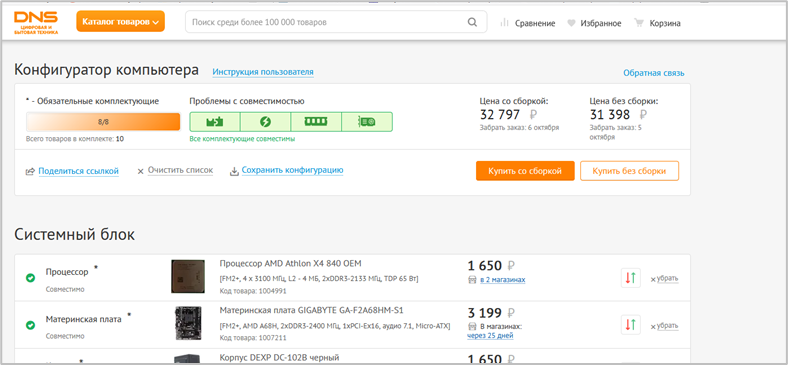
Task: Click Купить со сборкой button
Action: (525, 171)
